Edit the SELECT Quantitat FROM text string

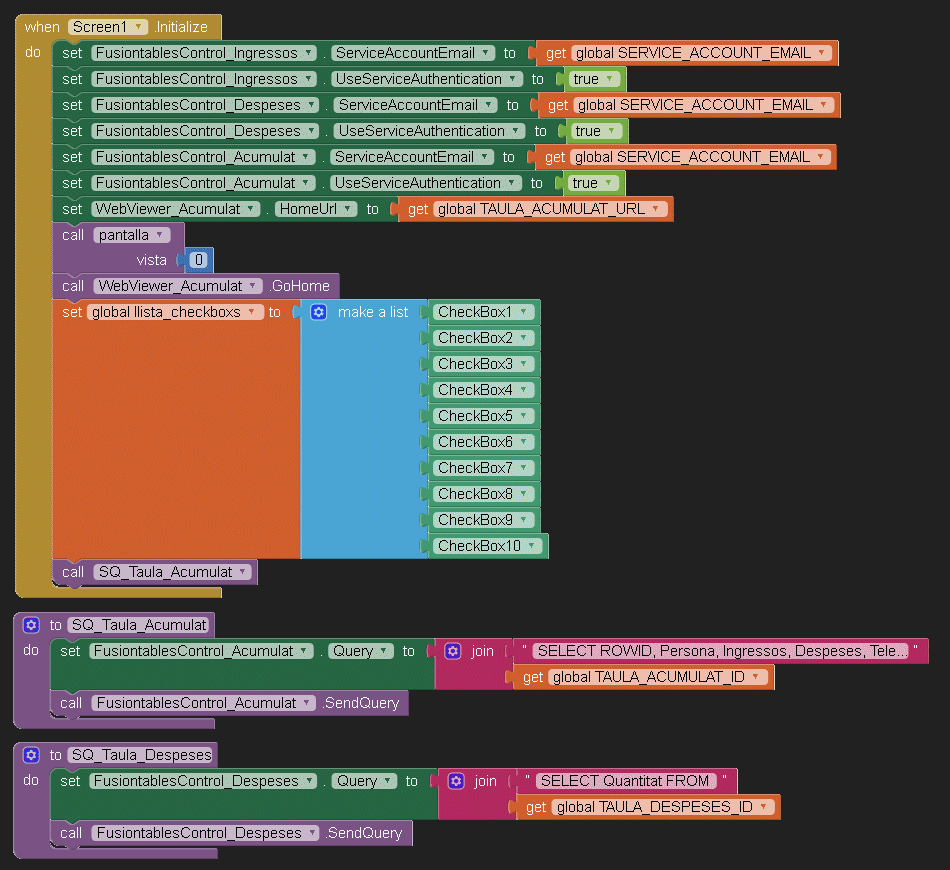pos(624,781)
